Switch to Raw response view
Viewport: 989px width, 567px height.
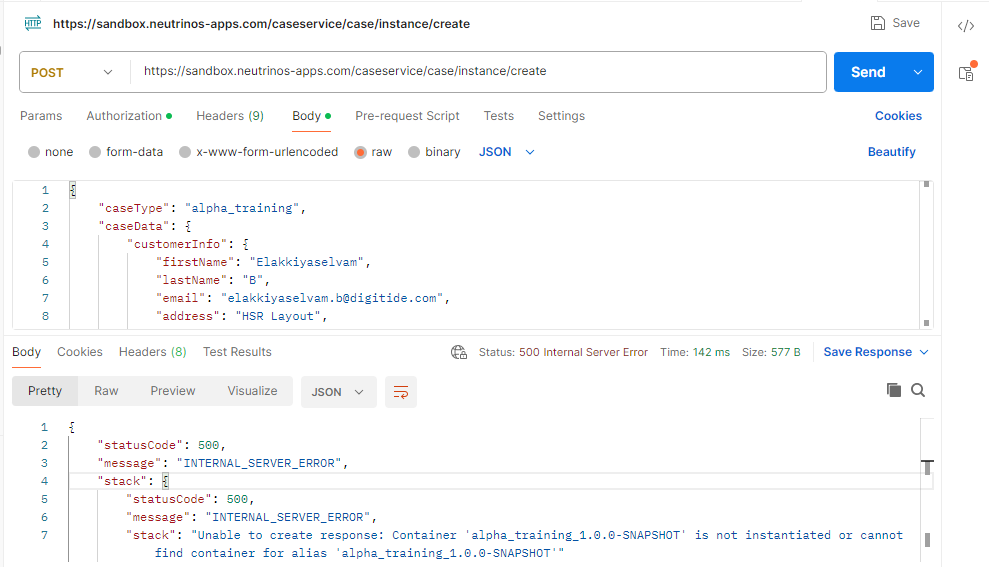(x=106, y=391)
